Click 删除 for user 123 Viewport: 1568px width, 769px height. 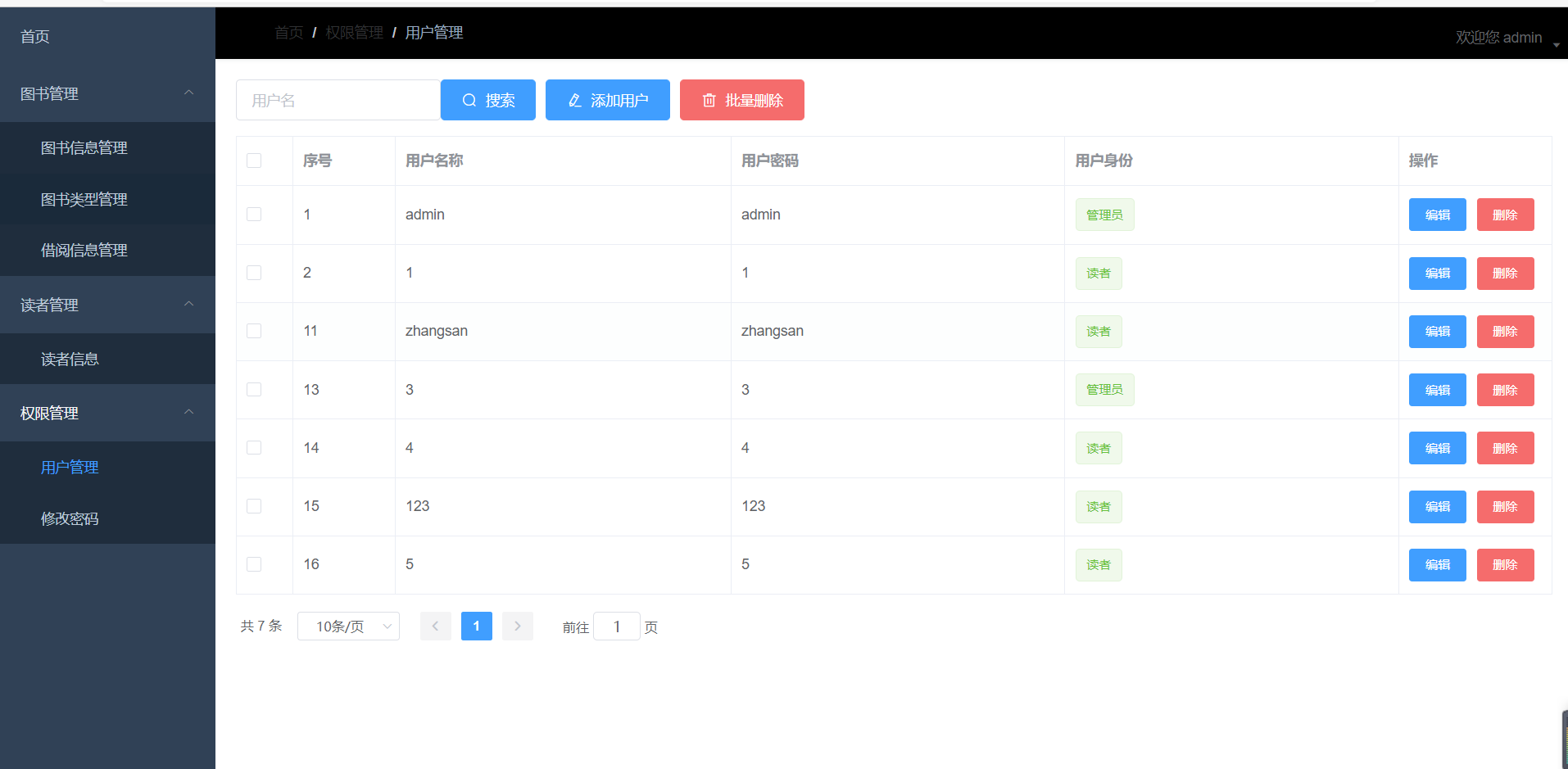coord(1506,507)
